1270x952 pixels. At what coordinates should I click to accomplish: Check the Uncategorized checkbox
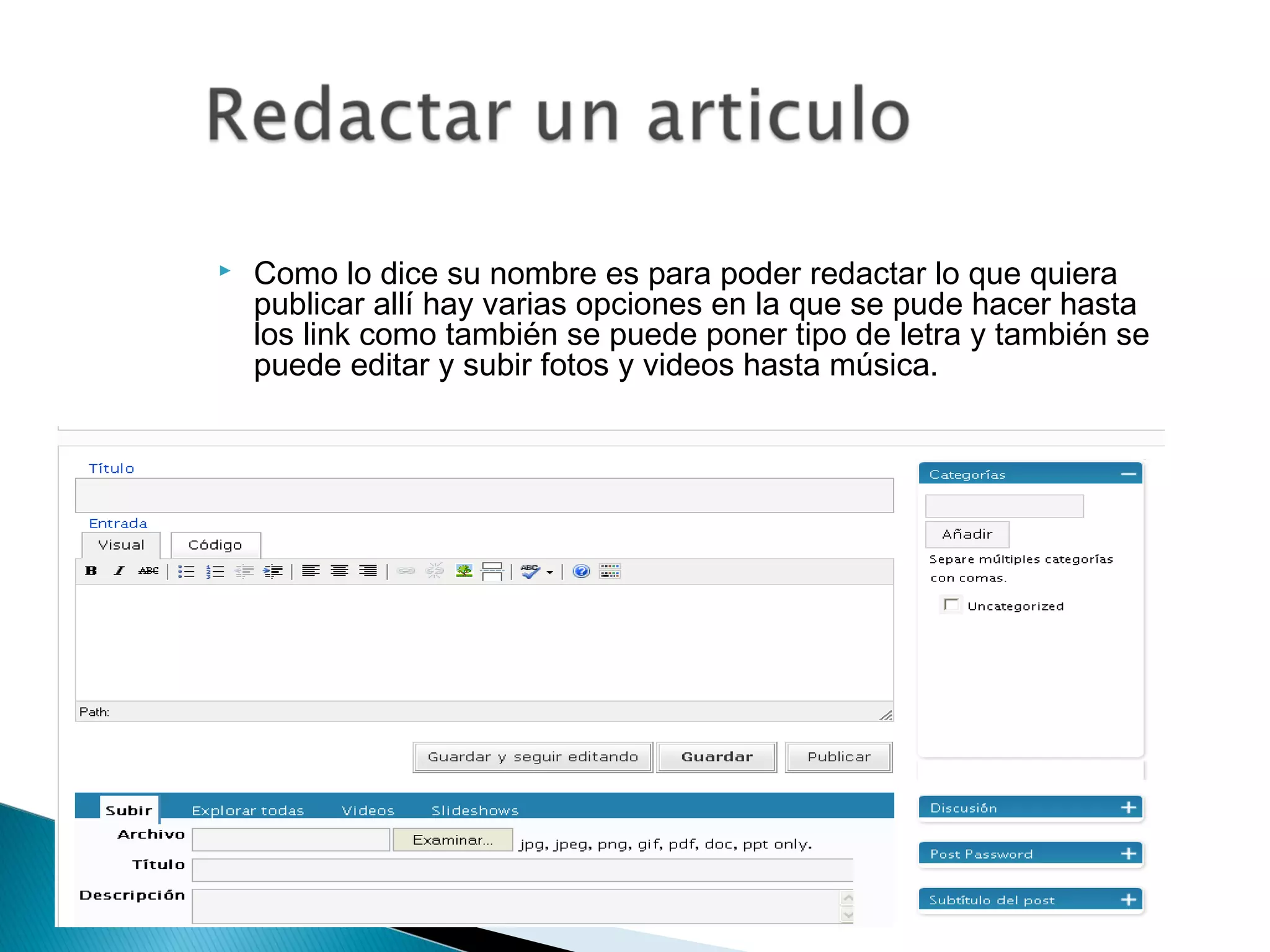tap(951, 604)
